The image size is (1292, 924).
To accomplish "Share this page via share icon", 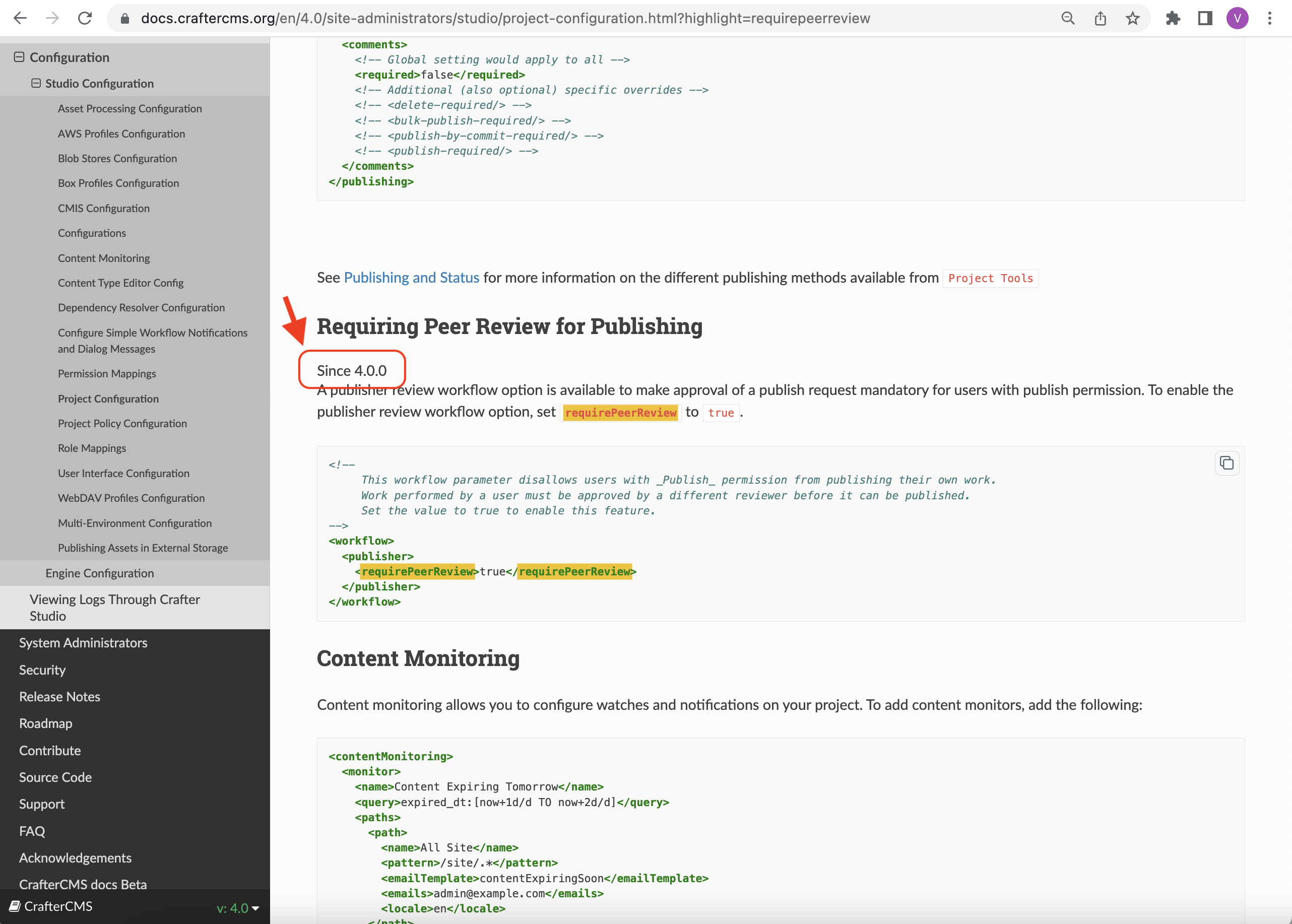I will (x=1101, y=18).
